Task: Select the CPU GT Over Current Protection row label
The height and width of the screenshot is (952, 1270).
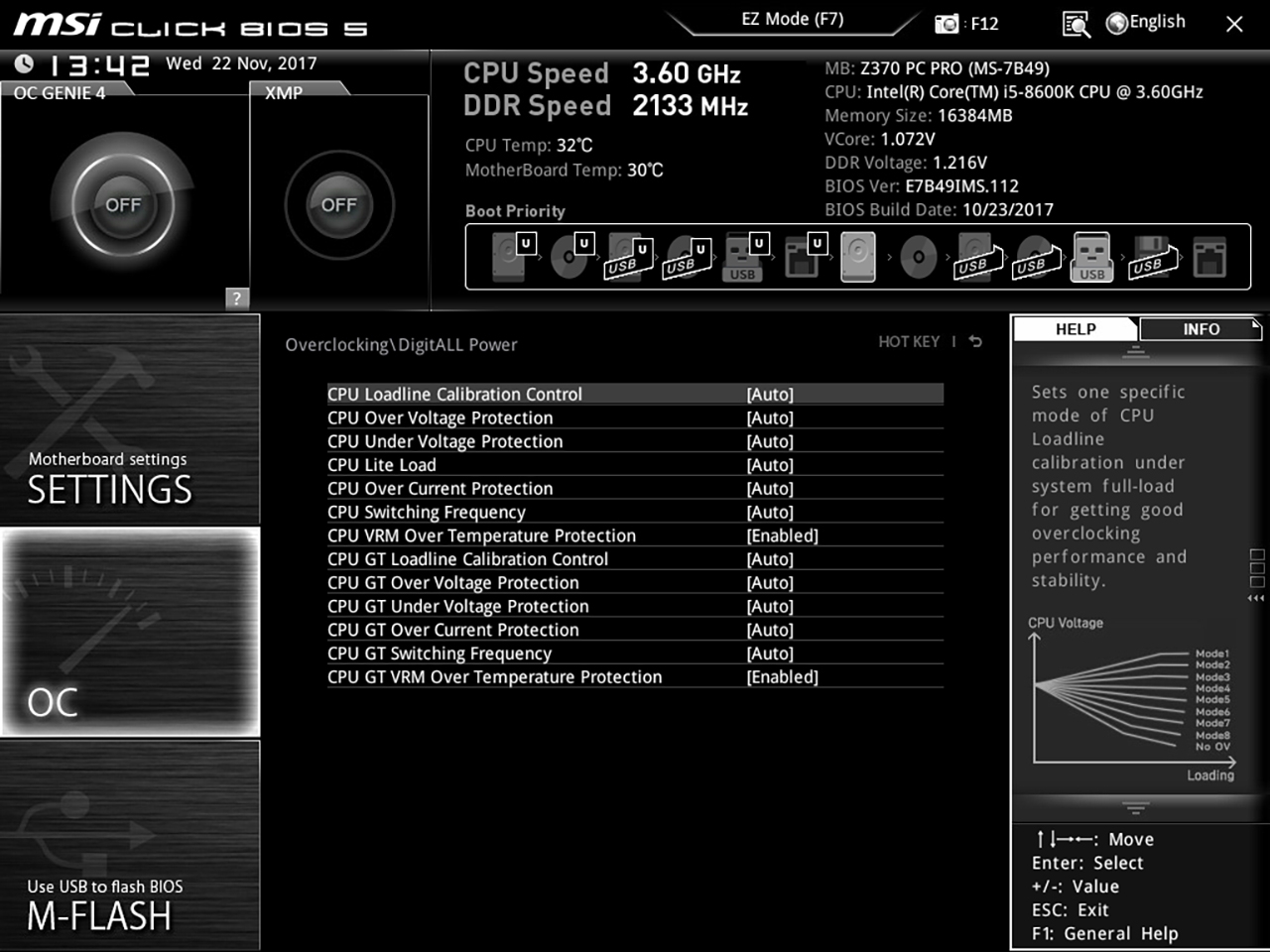Action: pos(453,630)
